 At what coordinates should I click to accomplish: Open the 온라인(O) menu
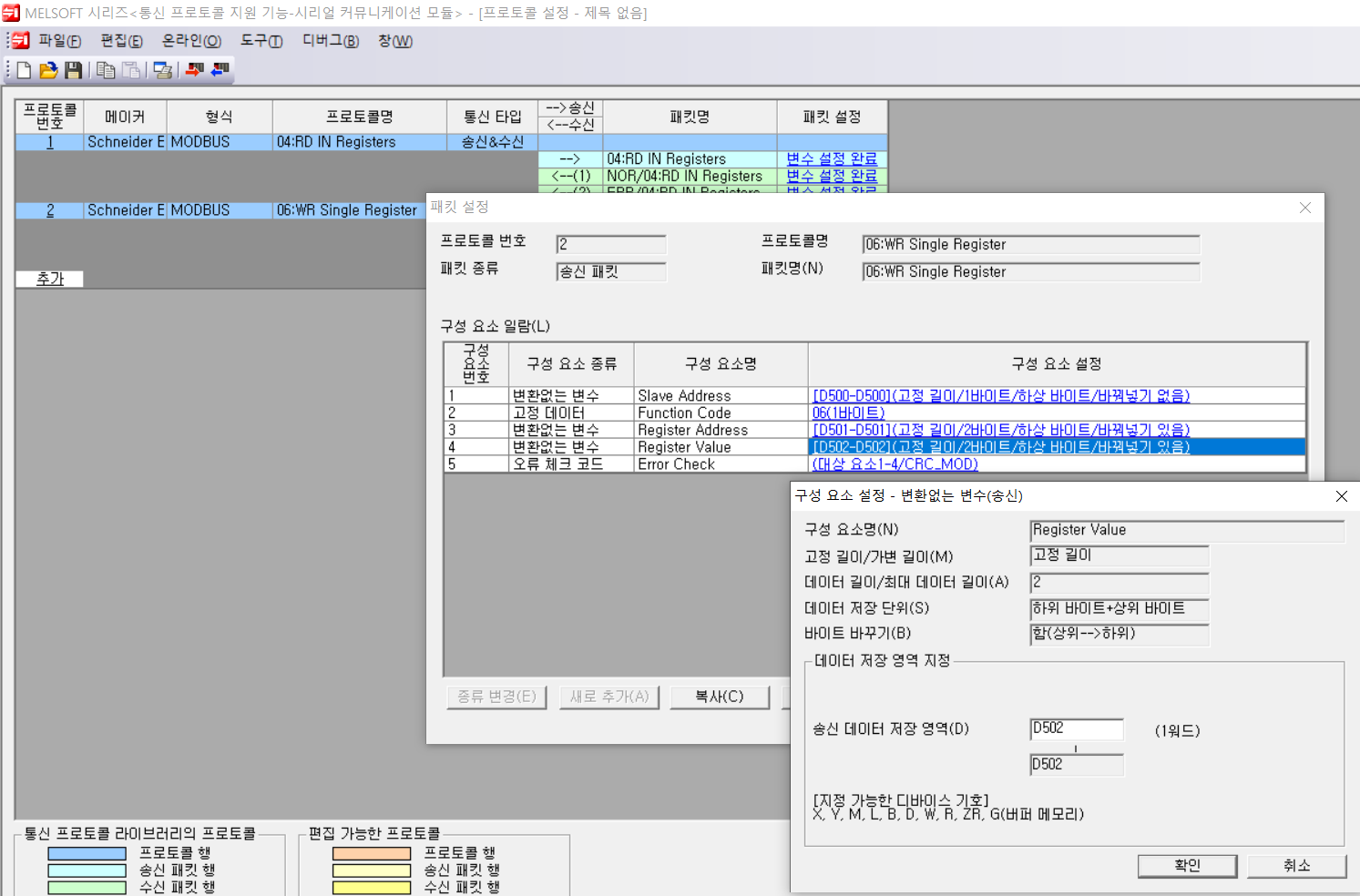pyautogui.click(x=191, y=41)
